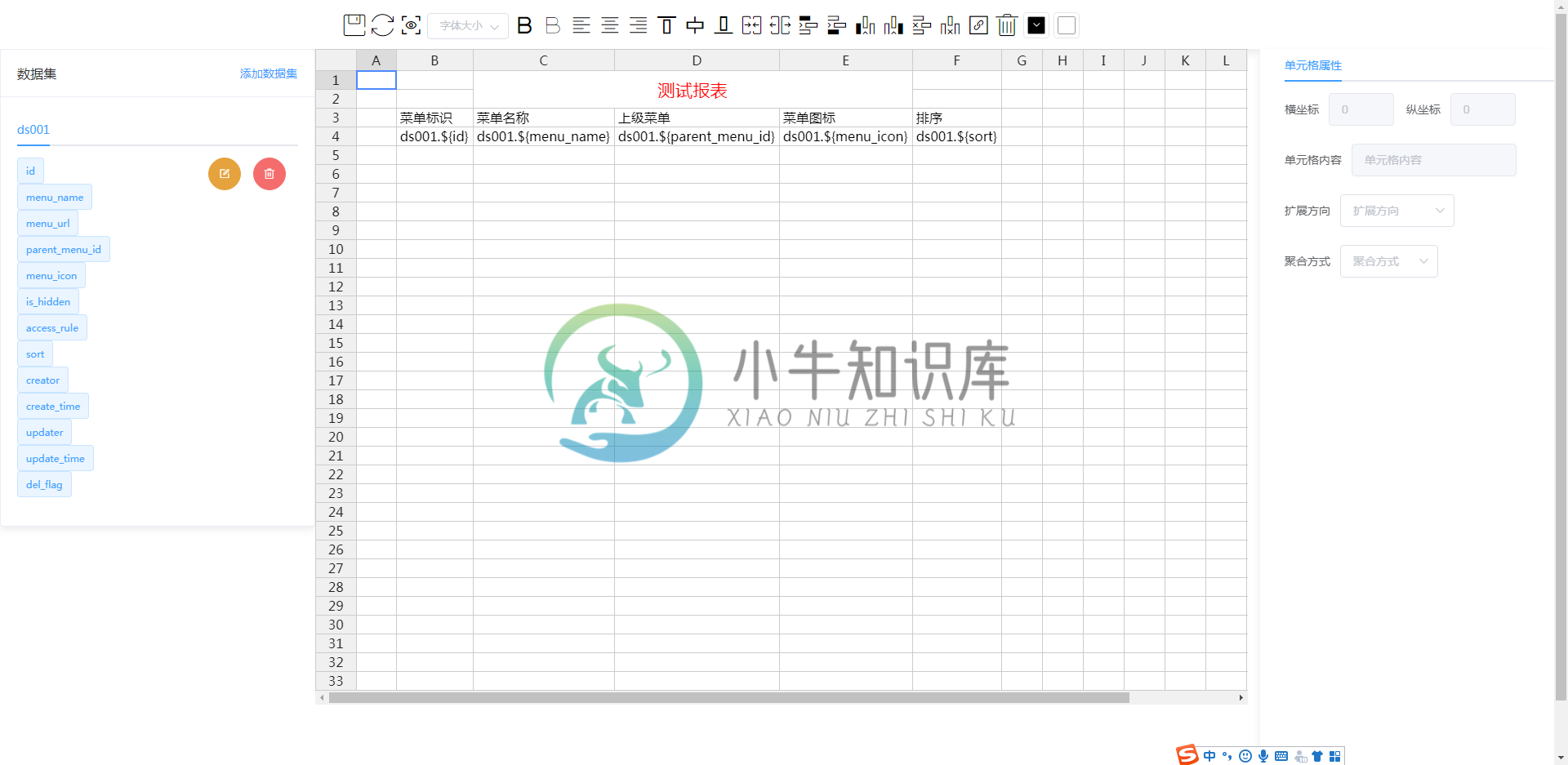
Task: Insert a column to the left
Action: point(866,25)
